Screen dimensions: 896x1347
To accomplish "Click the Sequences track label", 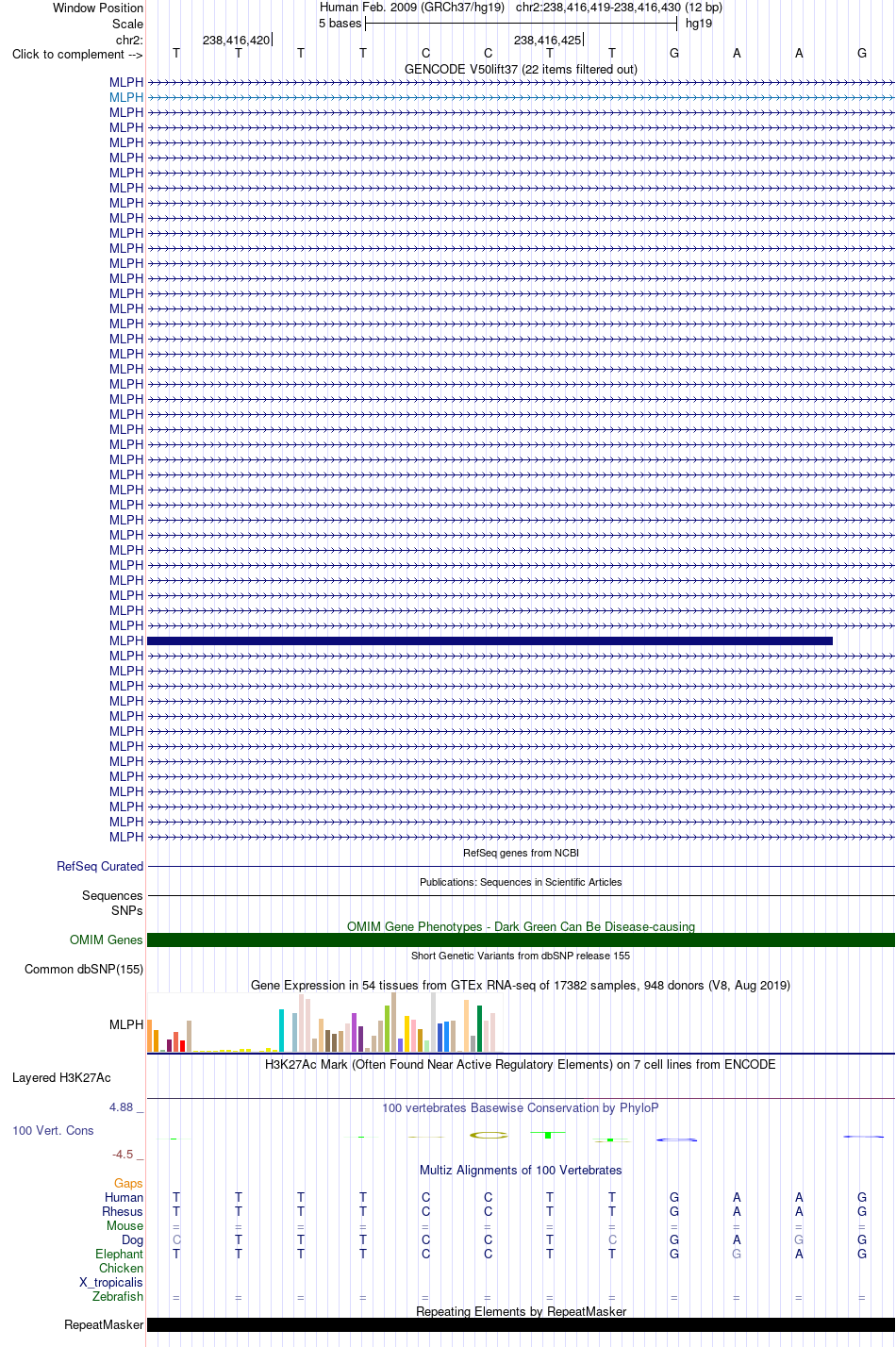I will 112,895.
